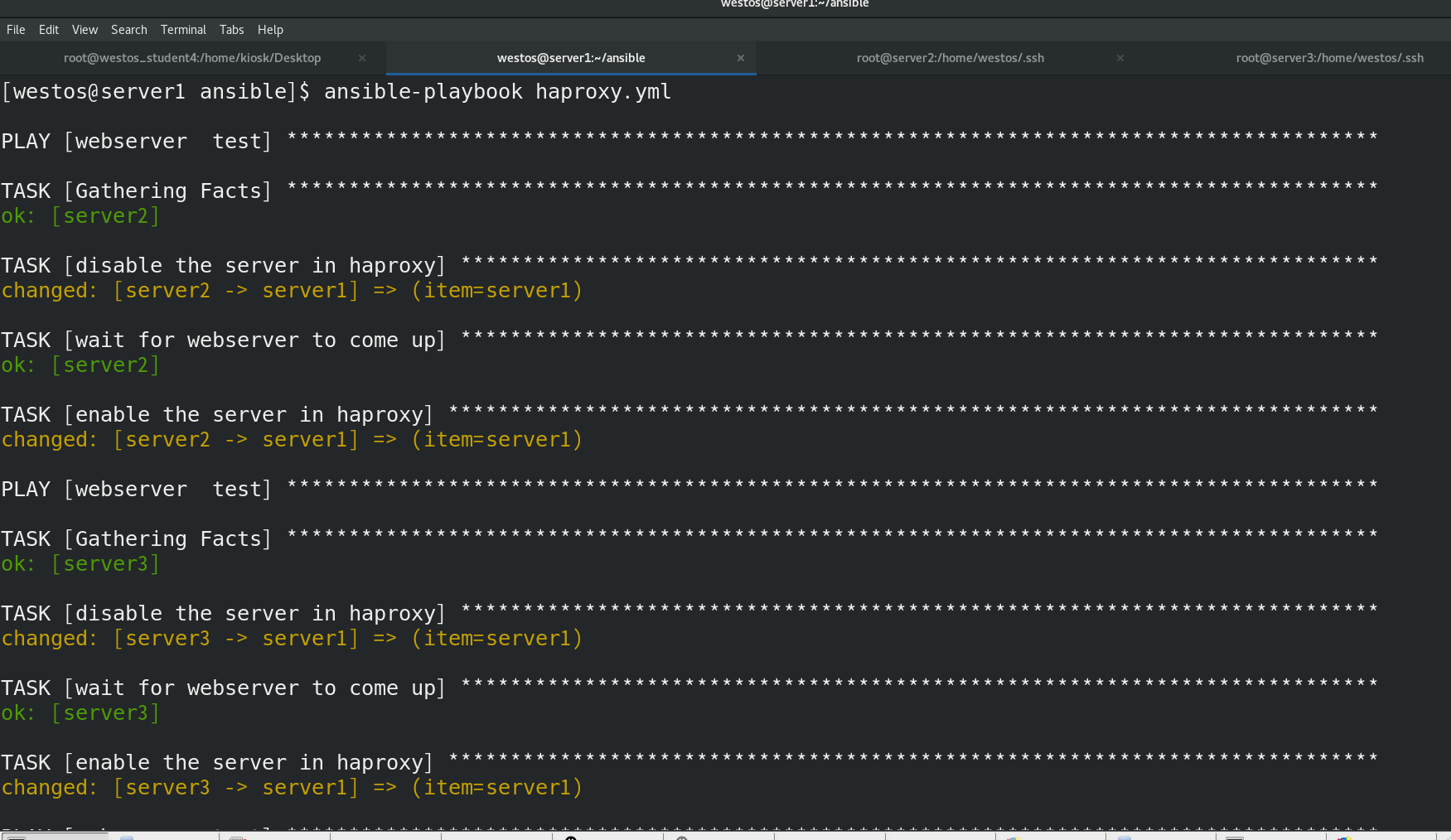Close the westos@server1:~/ansible tab

741,58
